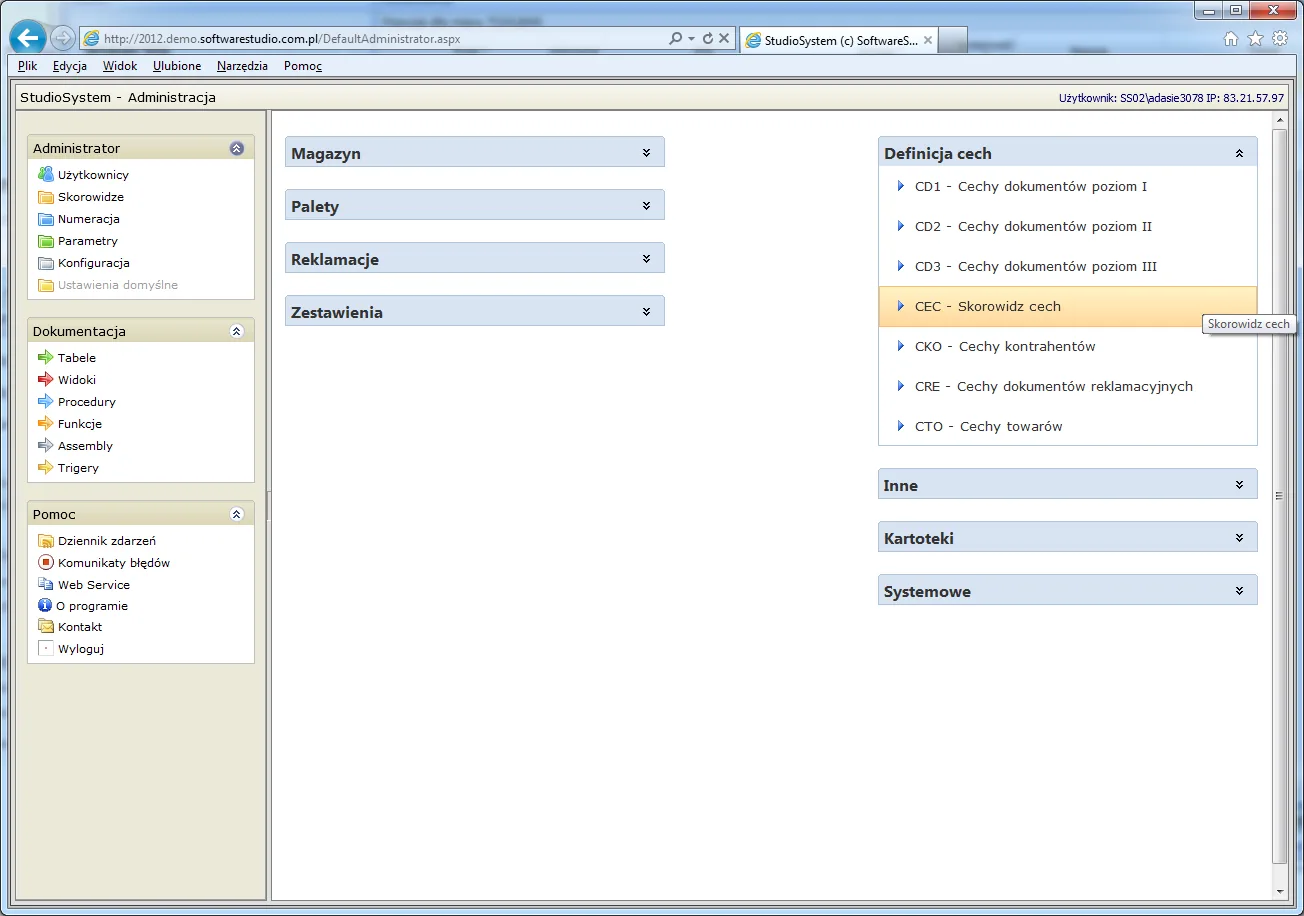Click the red arrow Widoki icon

click(45, 379)
